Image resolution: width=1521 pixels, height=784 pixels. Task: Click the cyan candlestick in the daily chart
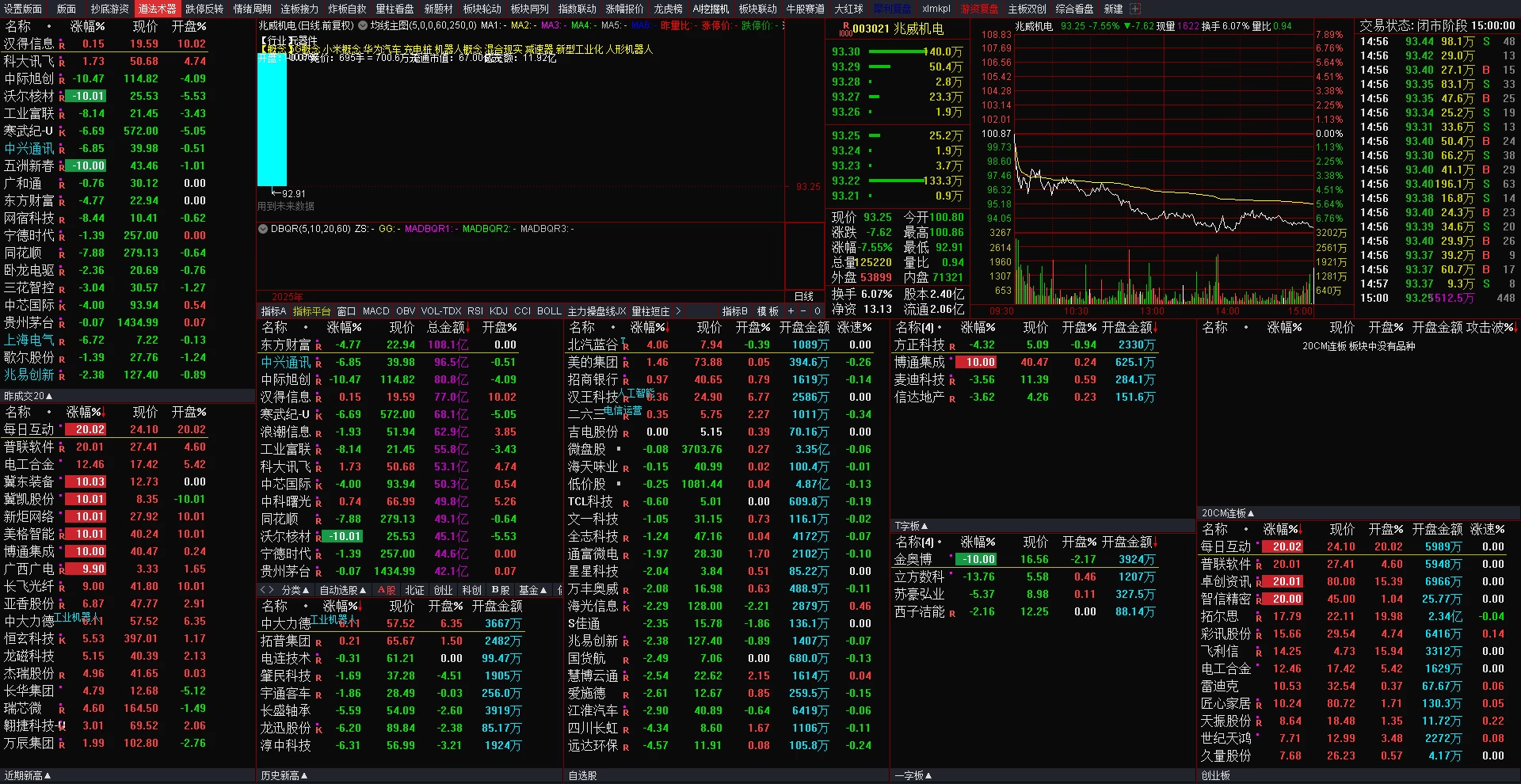pos(272,119)
